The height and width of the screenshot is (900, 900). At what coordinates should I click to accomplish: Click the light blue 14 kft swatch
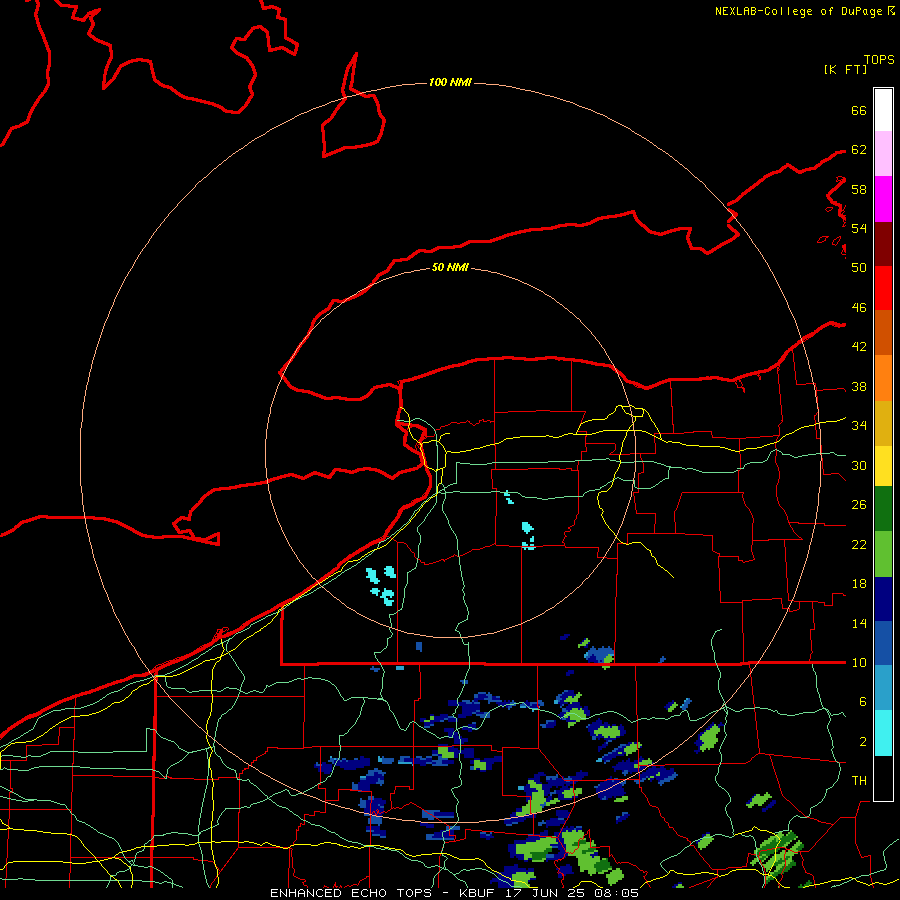point(883,688)
